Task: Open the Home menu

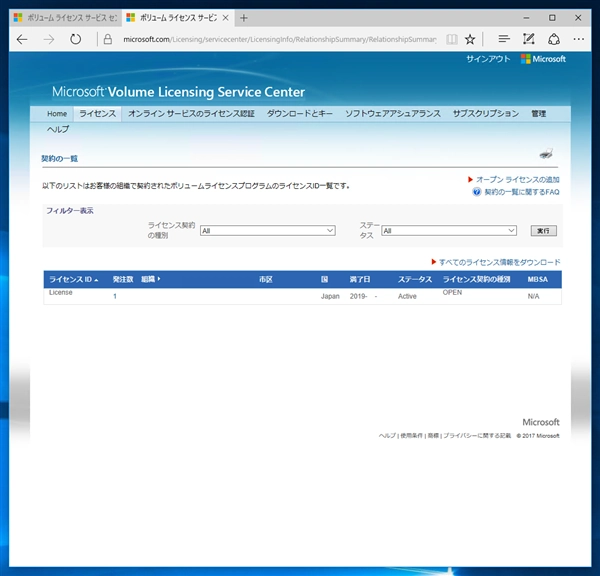Action: [57, 114]
